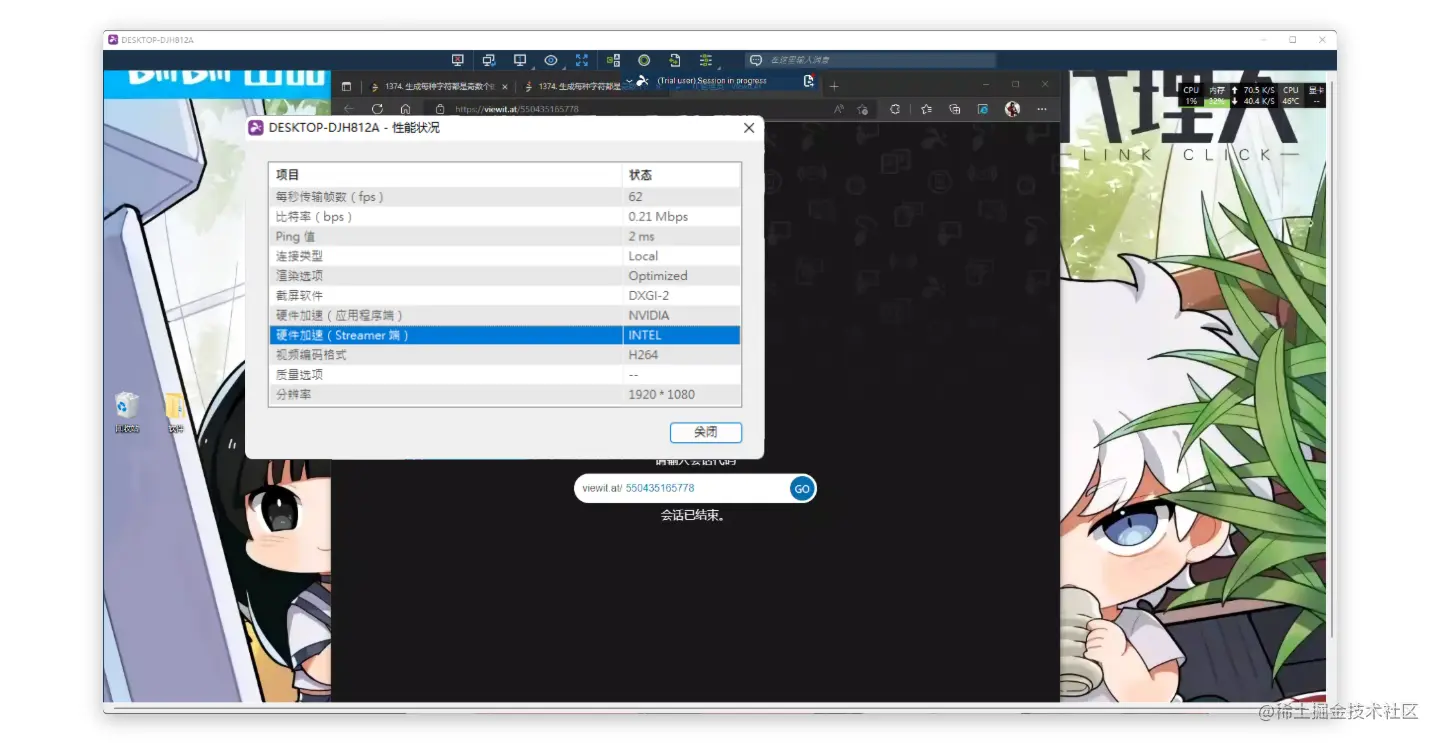
Task: Open the browser three-dot more menu
Action: [1042, 109]
